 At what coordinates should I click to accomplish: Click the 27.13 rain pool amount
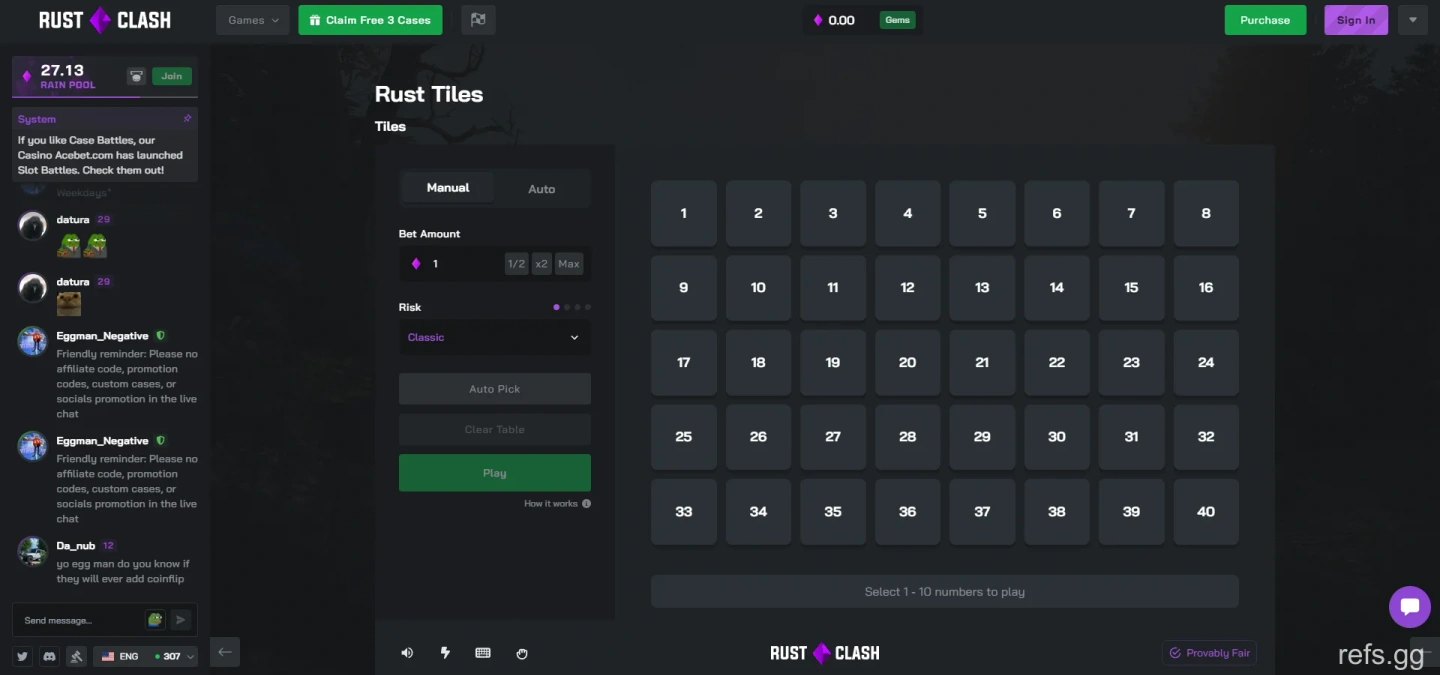[62, 70]
